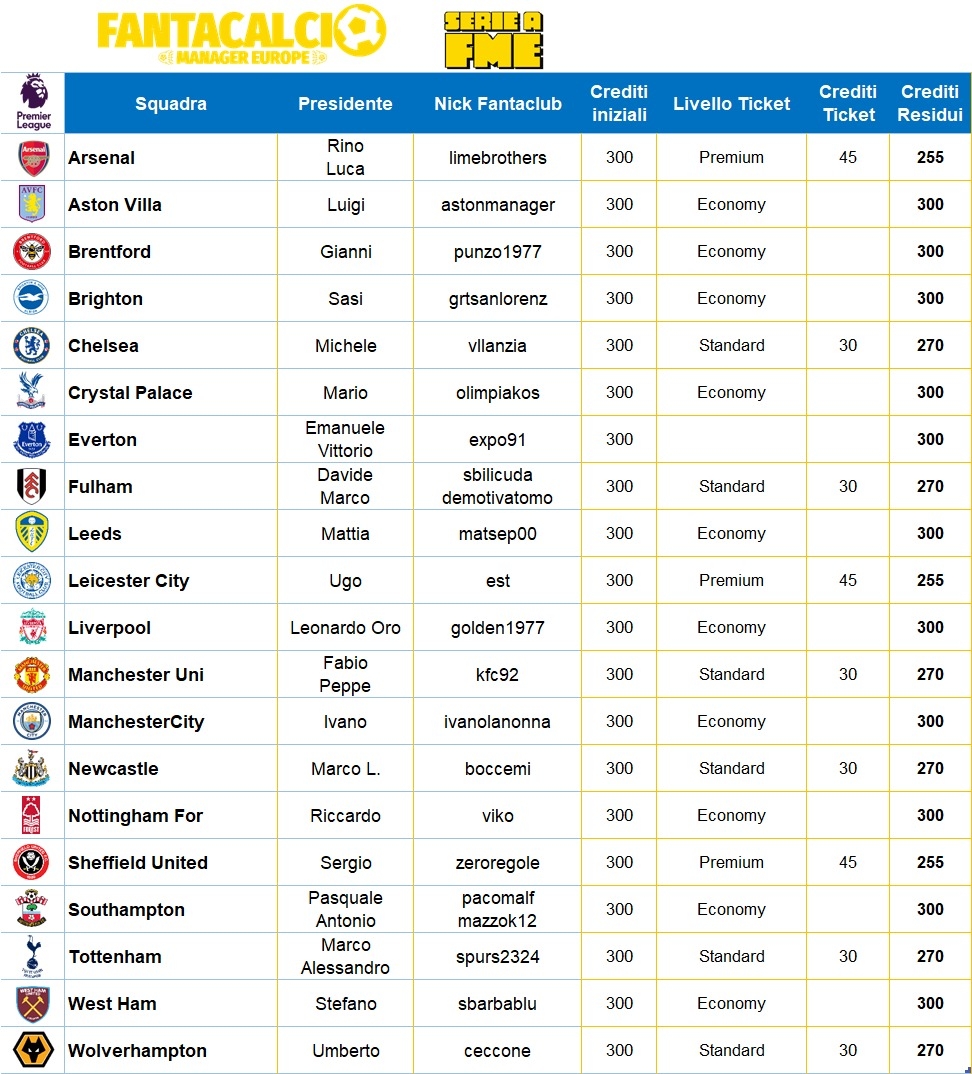Select the Newcastle crest icon
The height and width of the screenshot is (1074, 972).
pos(32,769)
